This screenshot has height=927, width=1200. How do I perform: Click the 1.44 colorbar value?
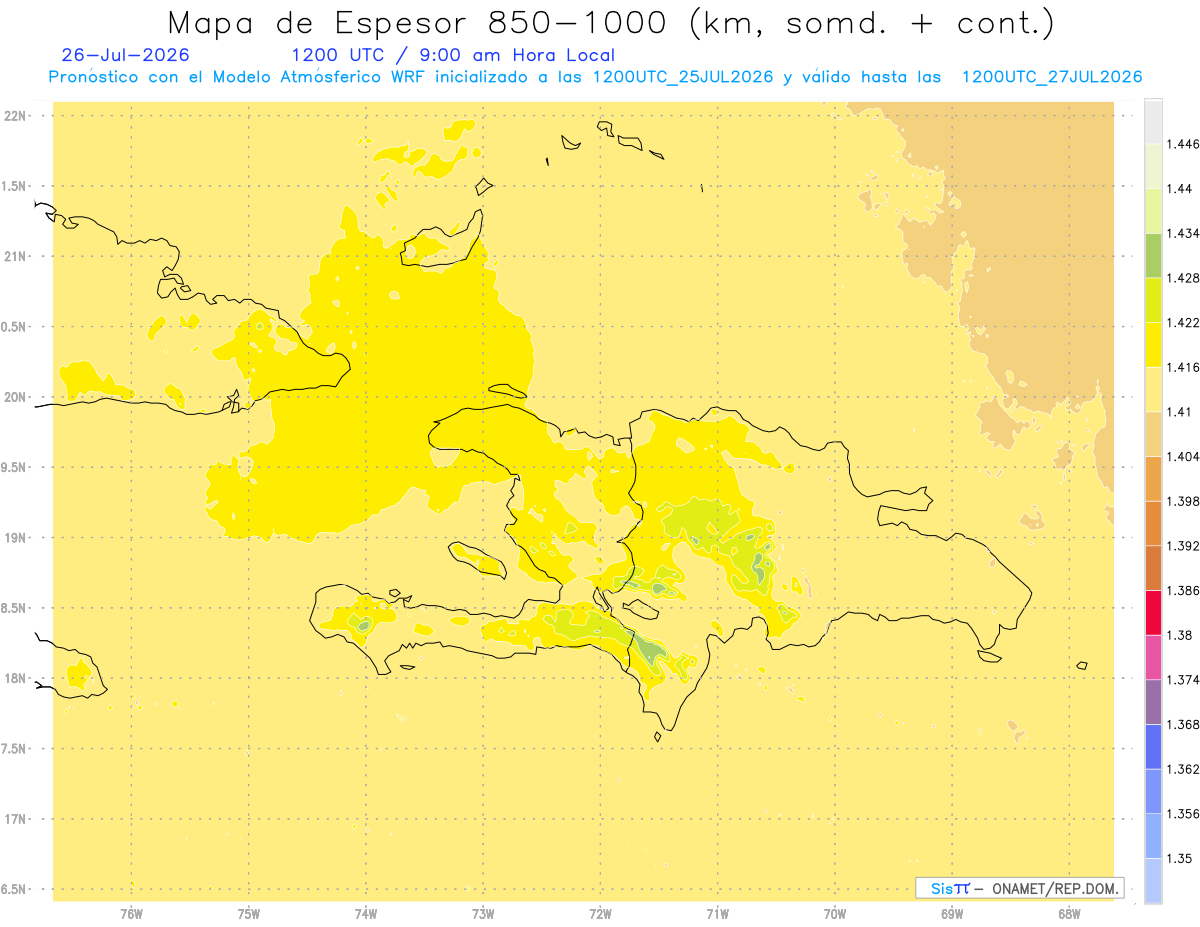(1179, 189)
